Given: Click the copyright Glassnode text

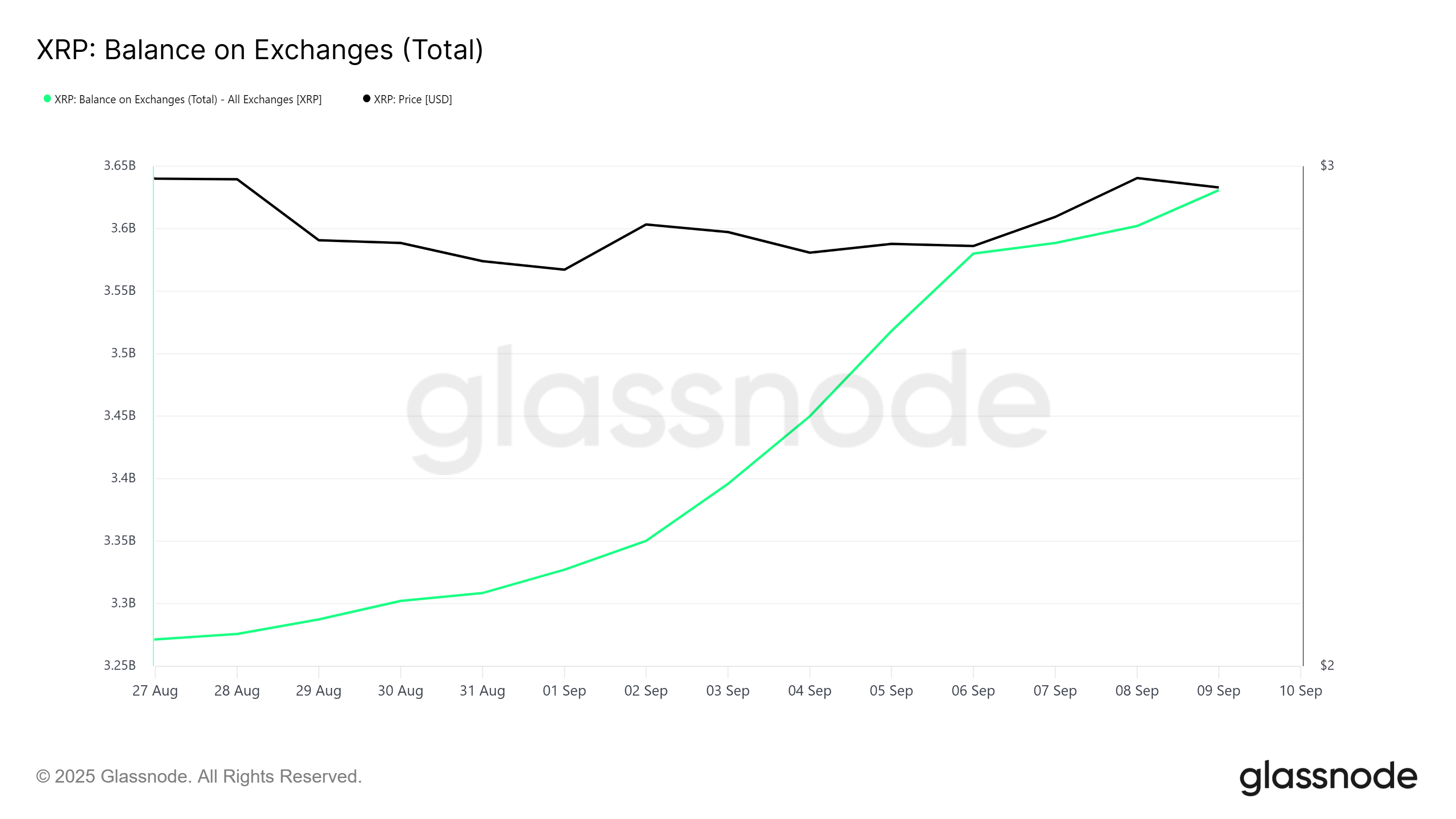Looking at the screenshot, I should [199, 777].
